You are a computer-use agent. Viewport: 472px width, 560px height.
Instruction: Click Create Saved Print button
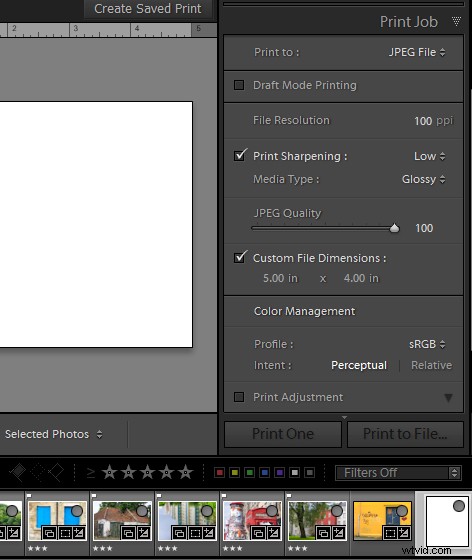pyautogui.click(x=148, y=9)
